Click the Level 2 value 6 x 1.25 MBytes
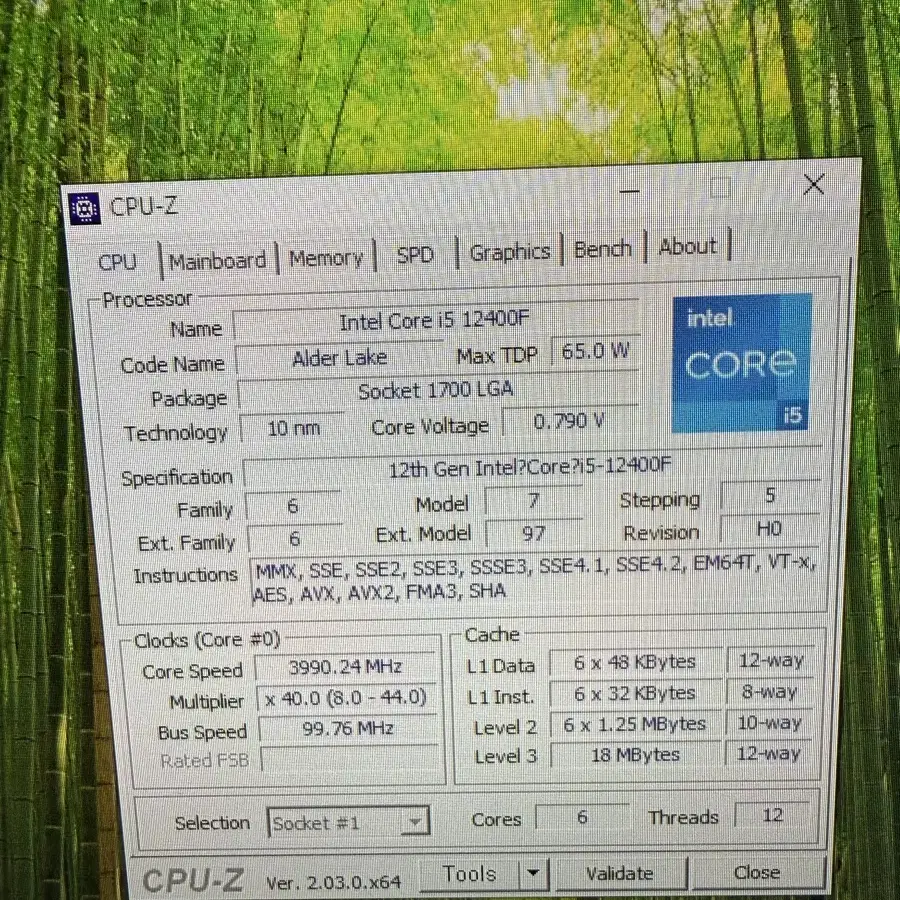900x900 pixels. [x=635, y=724]
